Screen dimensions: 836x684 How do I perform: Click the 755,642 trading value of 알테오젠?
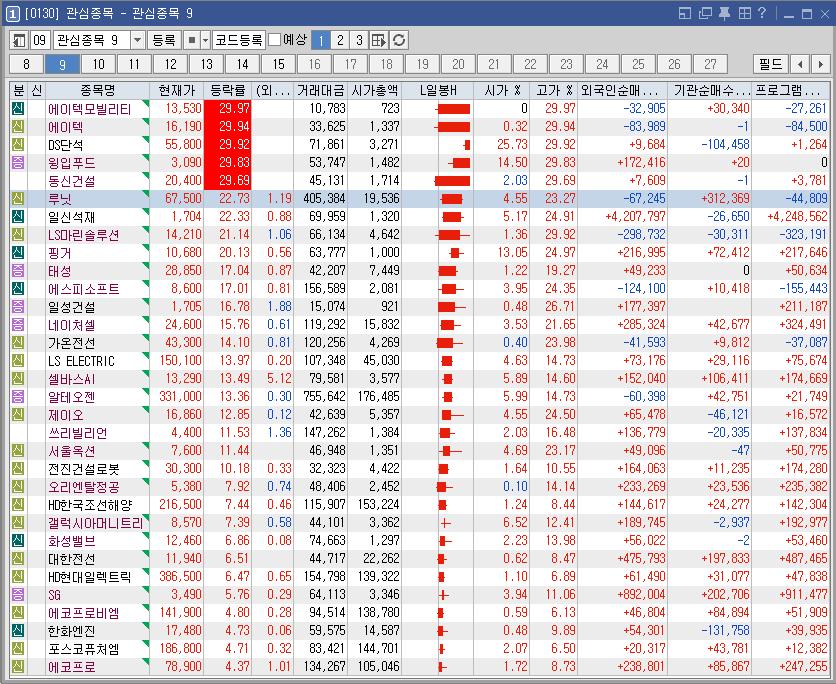(324, 397)
